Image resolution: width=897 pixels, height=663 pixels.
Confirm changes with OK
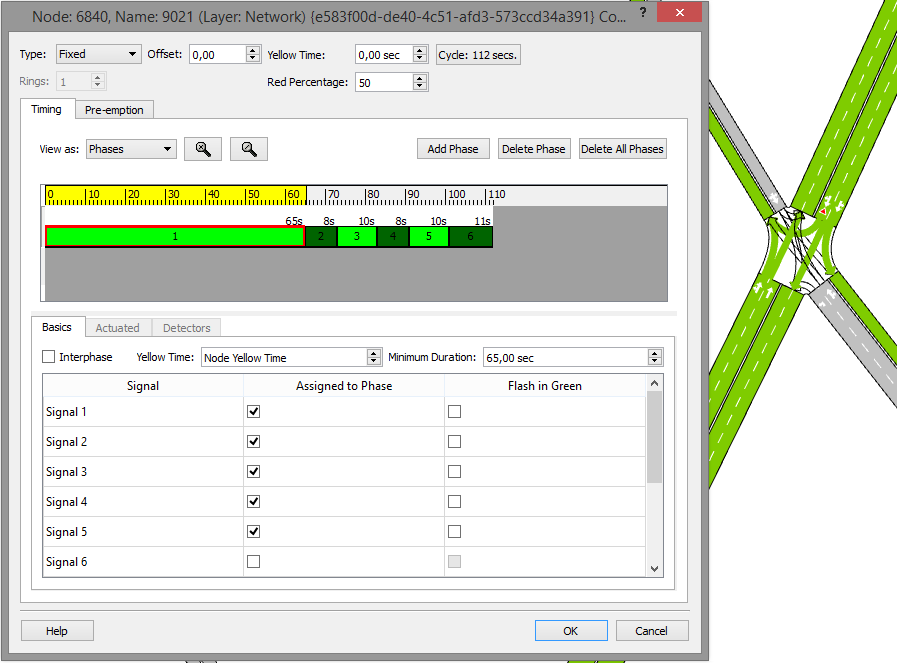pos(571,630)
